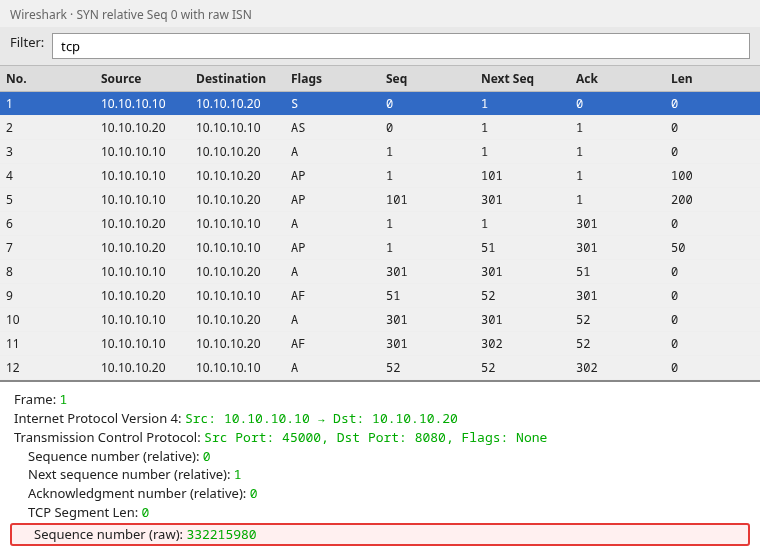The height and width of the screenshot is (555, 760).
Task: Select packet number 8 row
Action: (380, 271)
